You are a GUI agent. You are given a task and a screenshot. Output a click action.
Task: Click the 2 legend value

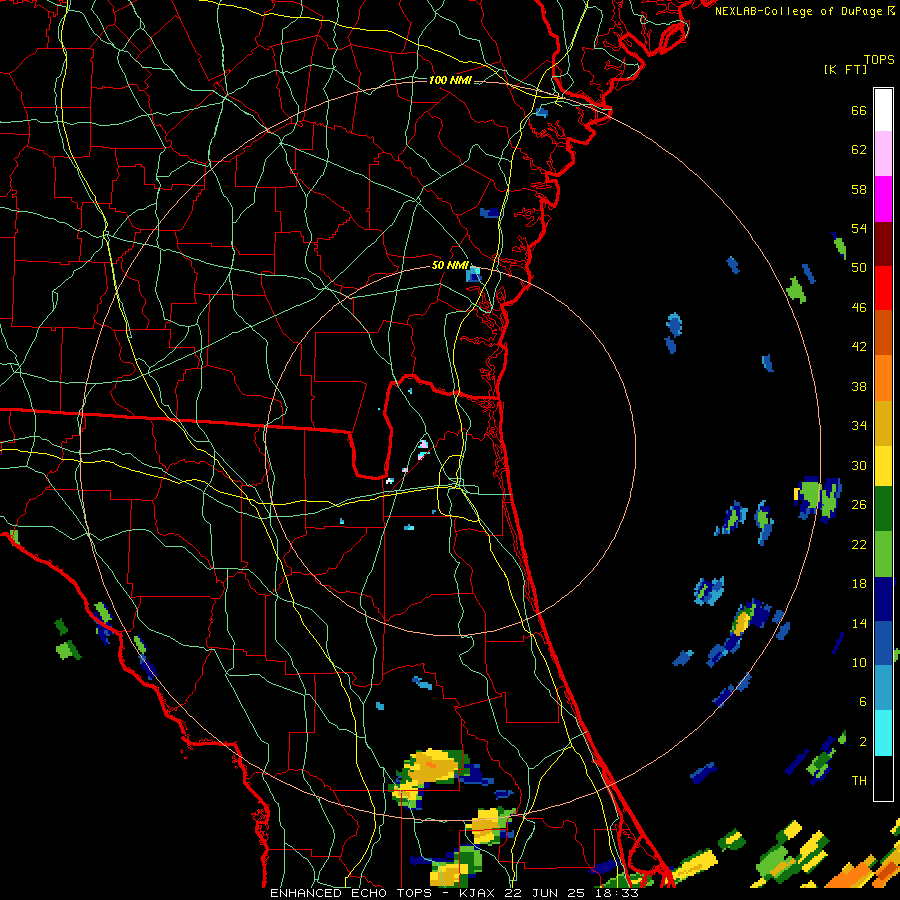[862, 742]
